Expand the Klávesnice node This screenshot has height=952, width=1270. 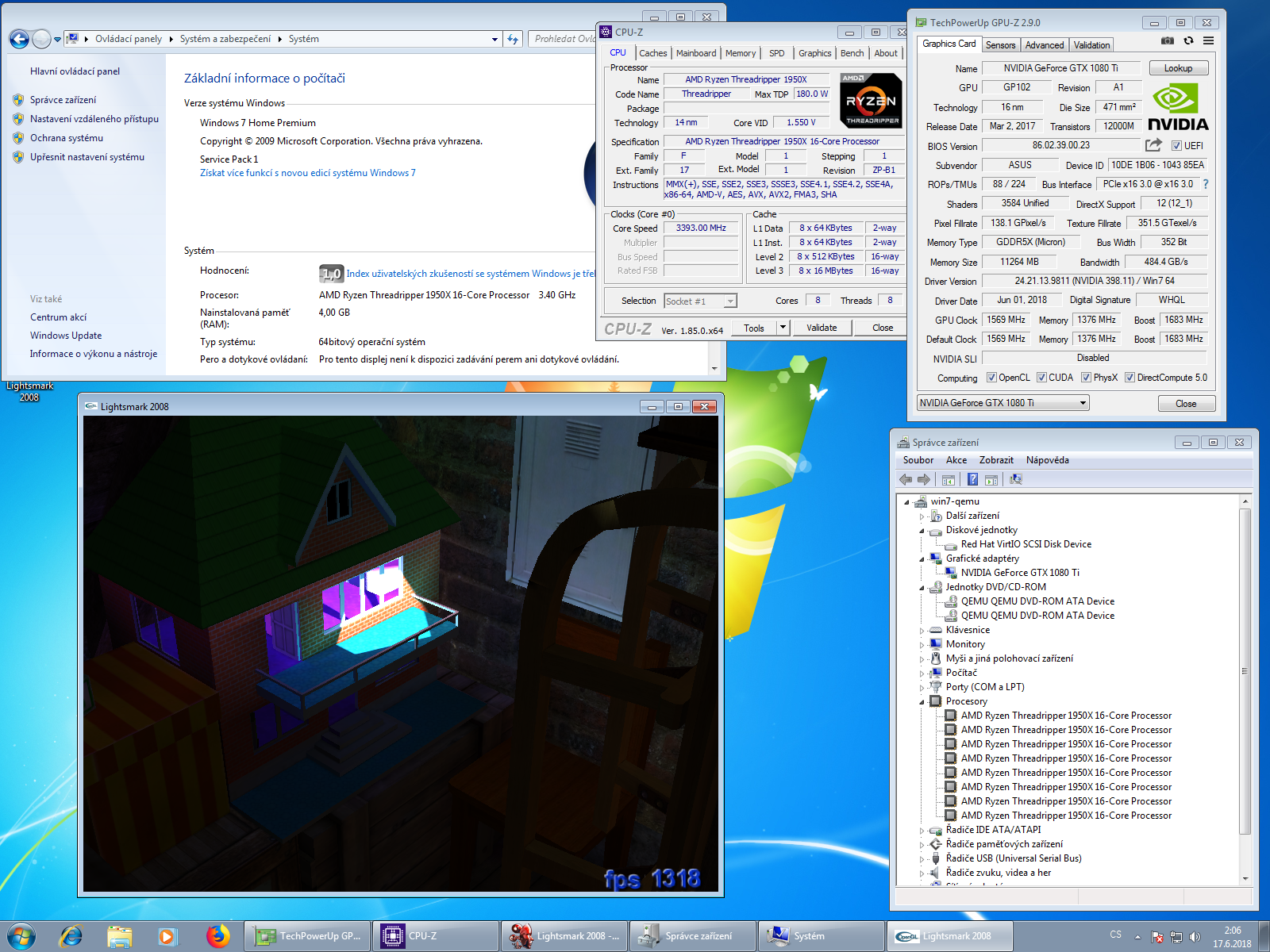tap(922, 630)
